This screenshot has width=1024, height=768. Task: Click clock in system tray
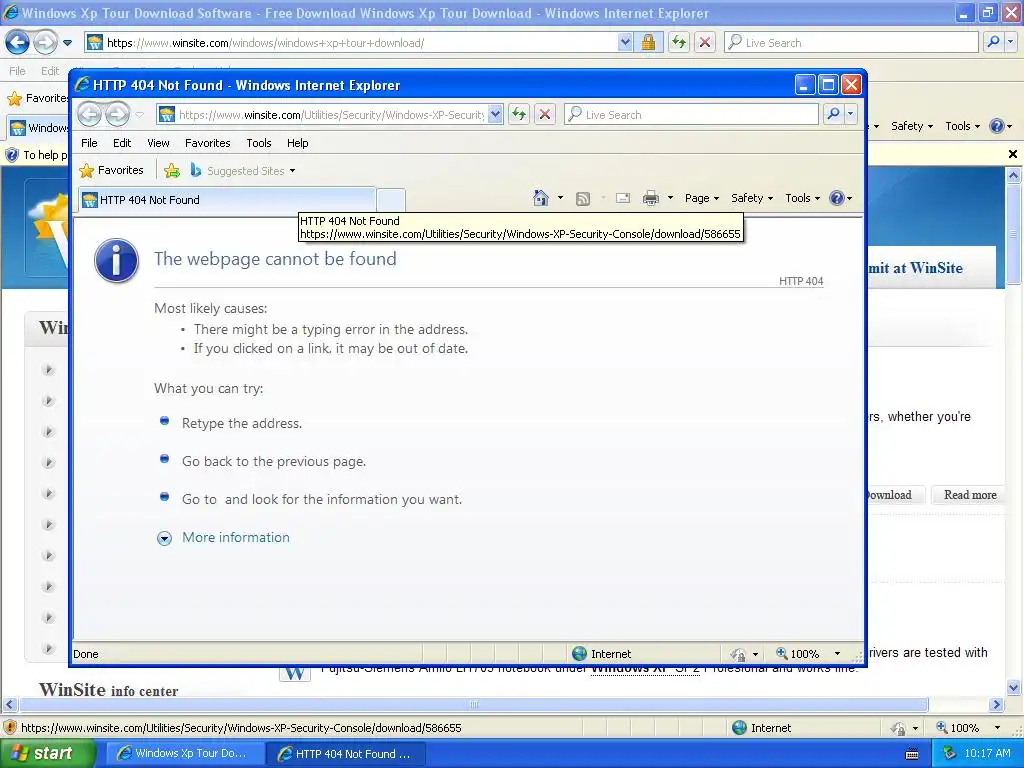987,753
